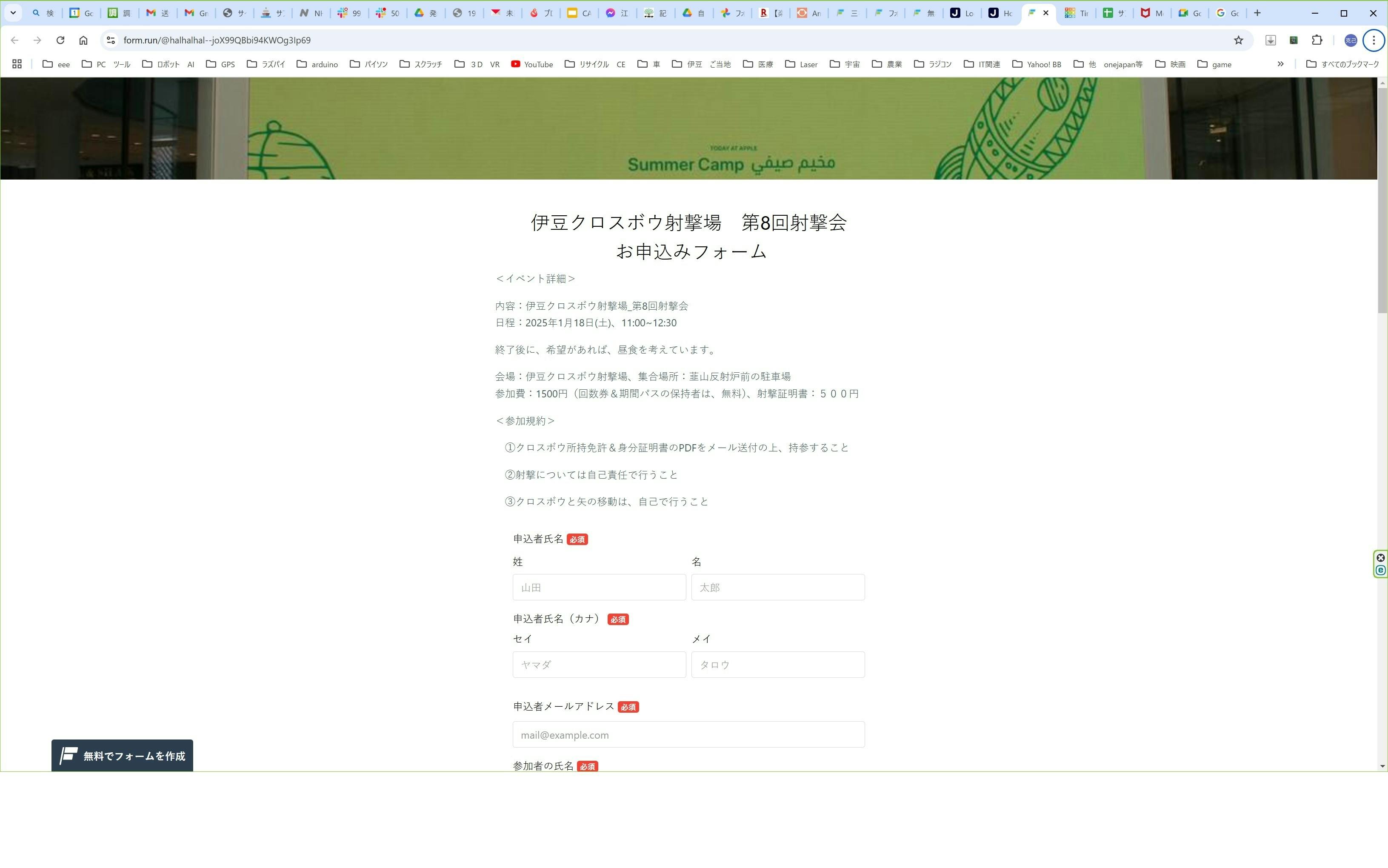This screenshot has height=868, width=1388.
Task: Bookmark this page with star icon
Action: 1238,40
